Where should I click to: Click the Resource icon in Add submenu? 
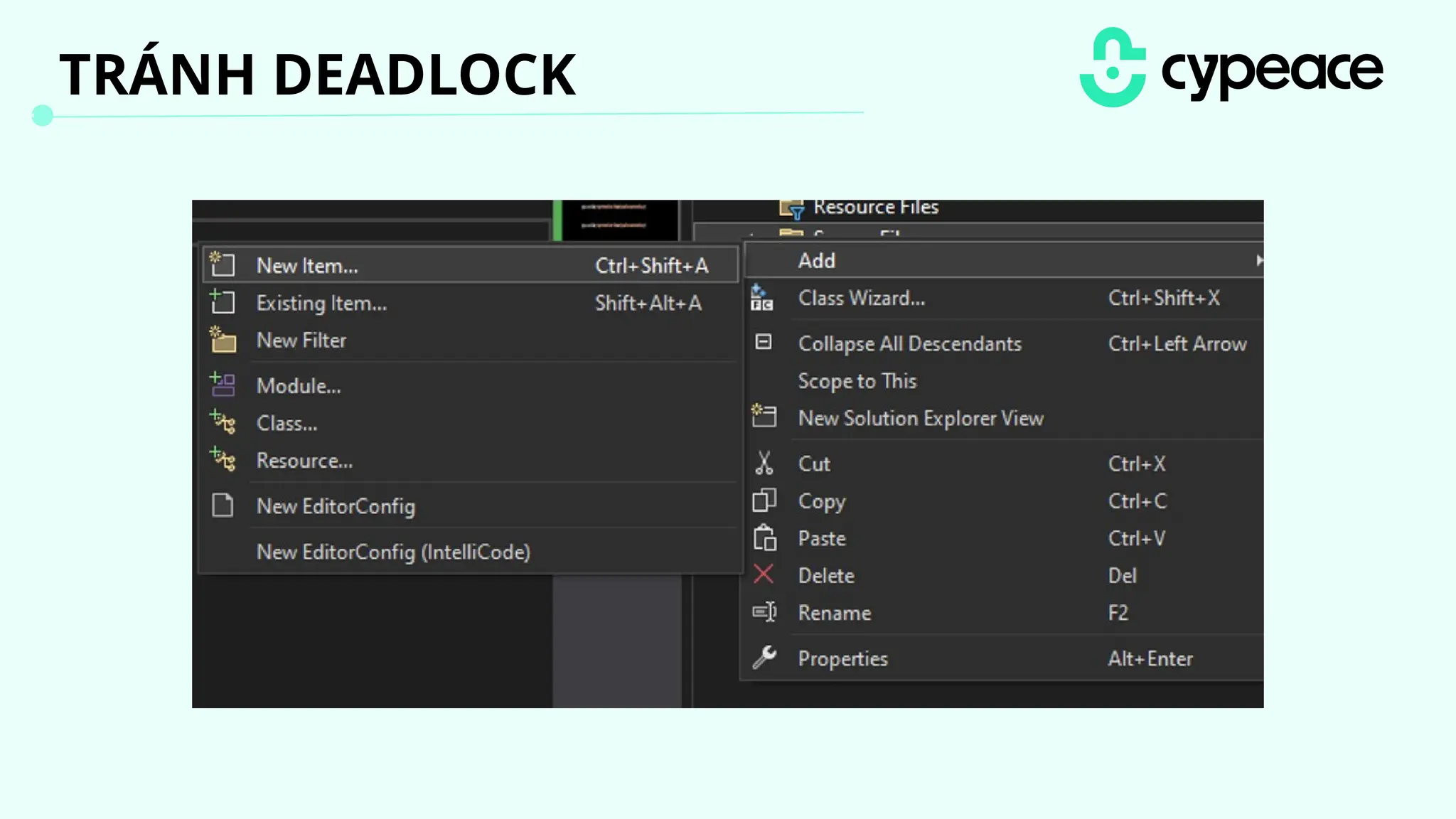[223, 460]
